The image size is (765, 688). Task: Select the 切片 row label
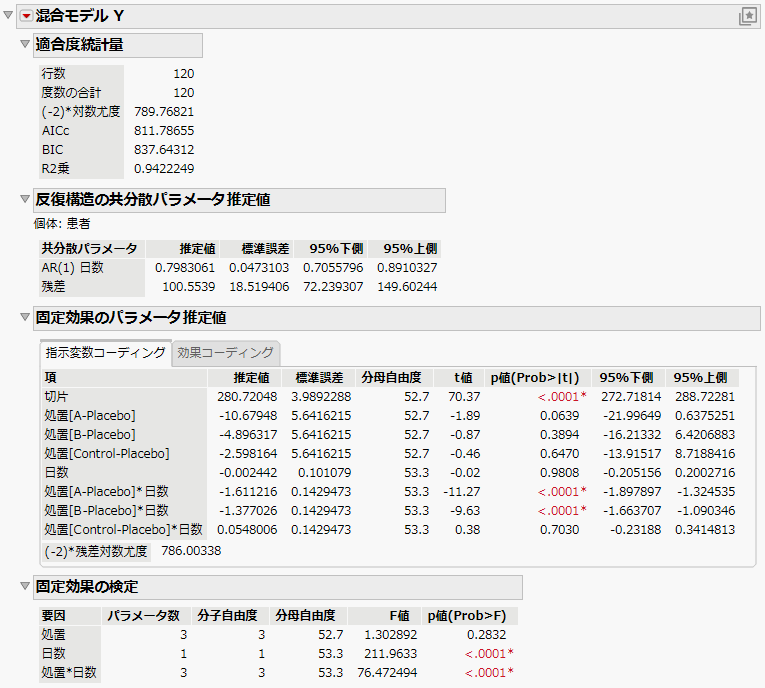pyautogui.click(x=57, y=397)
